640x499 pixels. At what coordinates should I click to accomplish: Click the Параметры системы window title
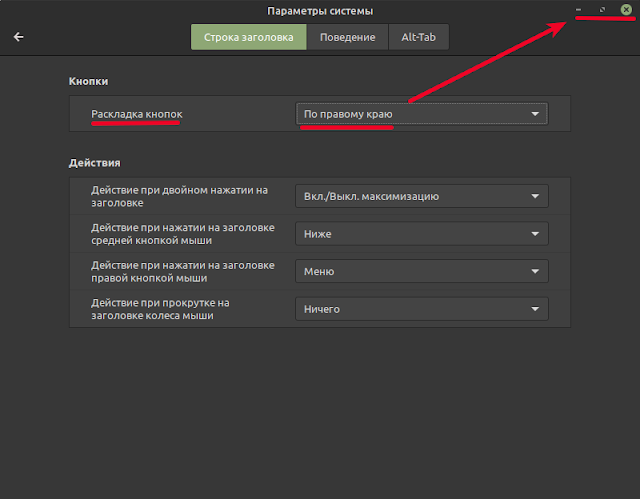[320, 11]
